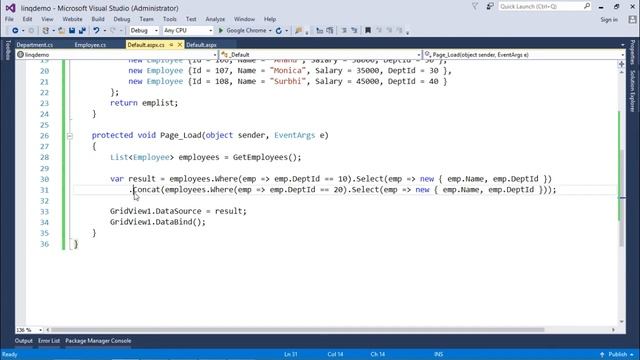Click the Quick Launch search magnifier
This screenshot has width=640, height=360.
(587, 6)
